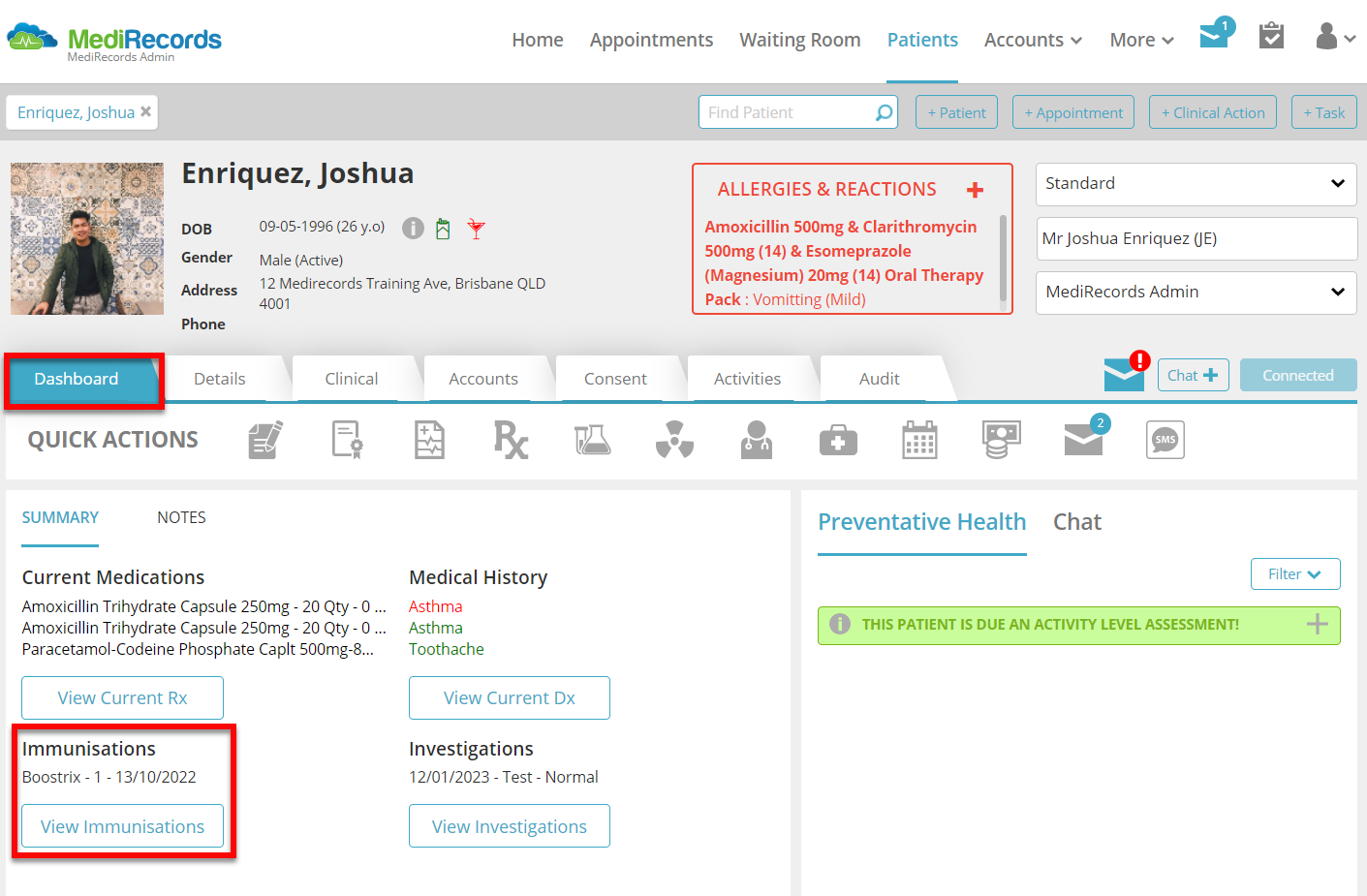The width and height of the screenshot is (1367, 896).
Task: Open Waiting Room in top navigation
Action: 800,40
